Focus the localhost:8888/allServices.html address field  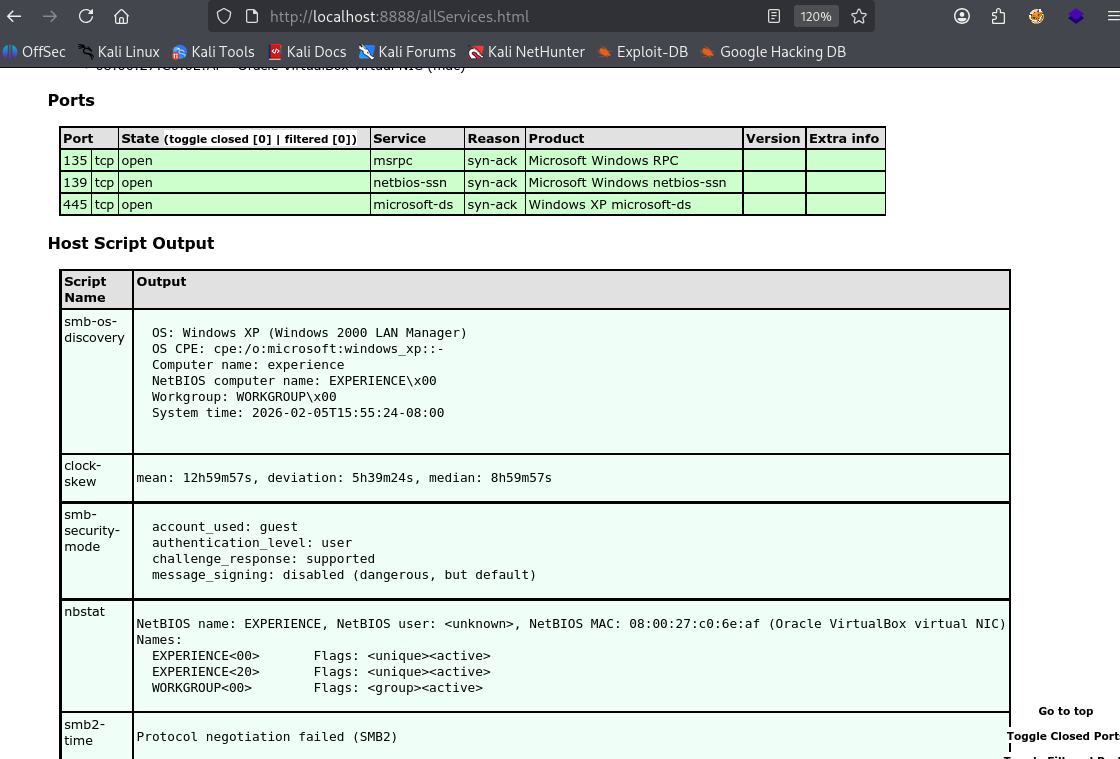(514, 16)
